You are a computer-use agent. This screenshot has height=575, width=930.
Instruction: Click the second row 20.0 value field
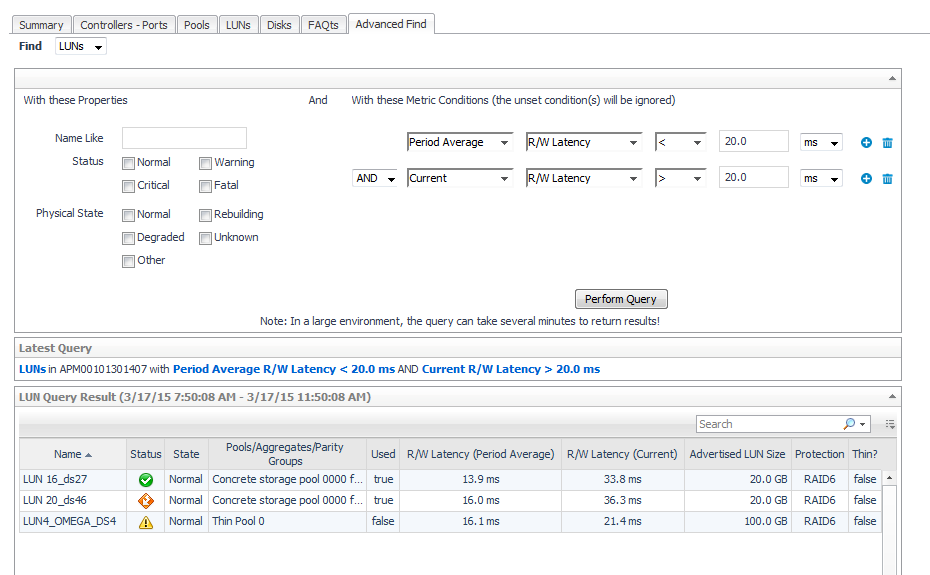click(x=753, y=177)
